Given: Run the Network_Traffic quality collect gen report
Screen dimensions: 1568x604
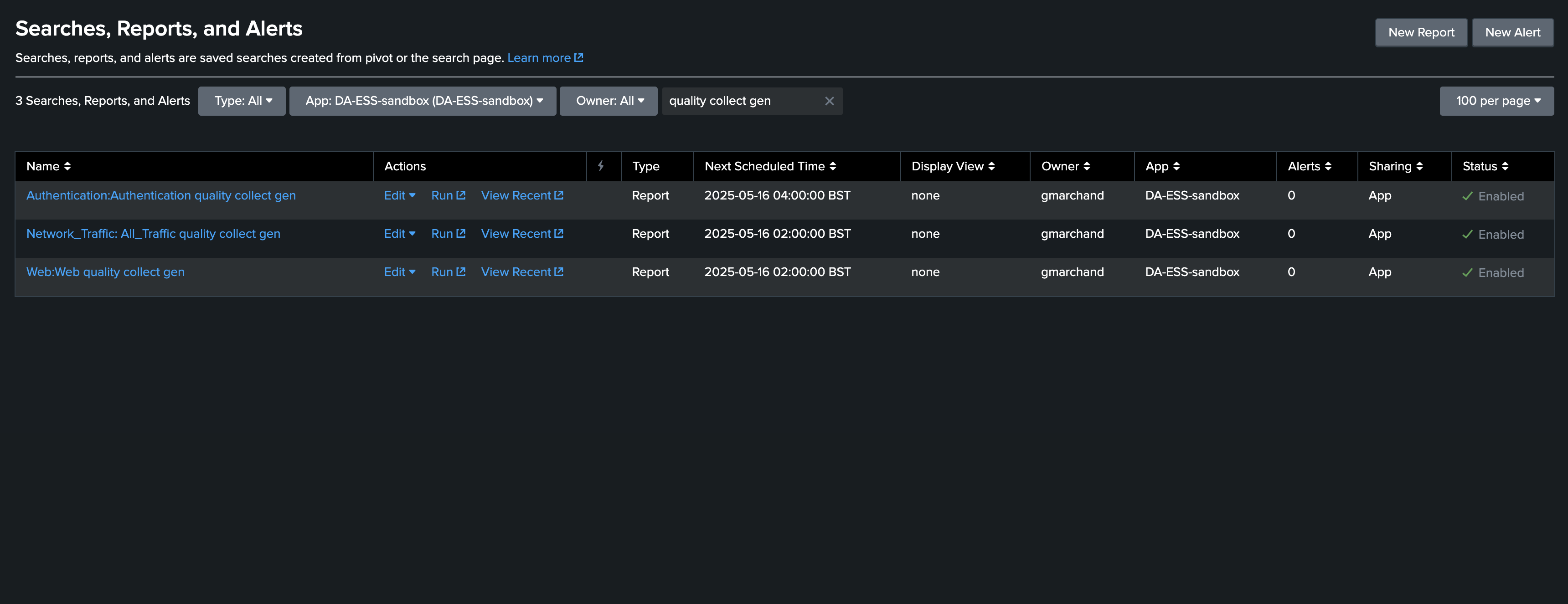Looking at the screenshot, I should coord(448,234).
